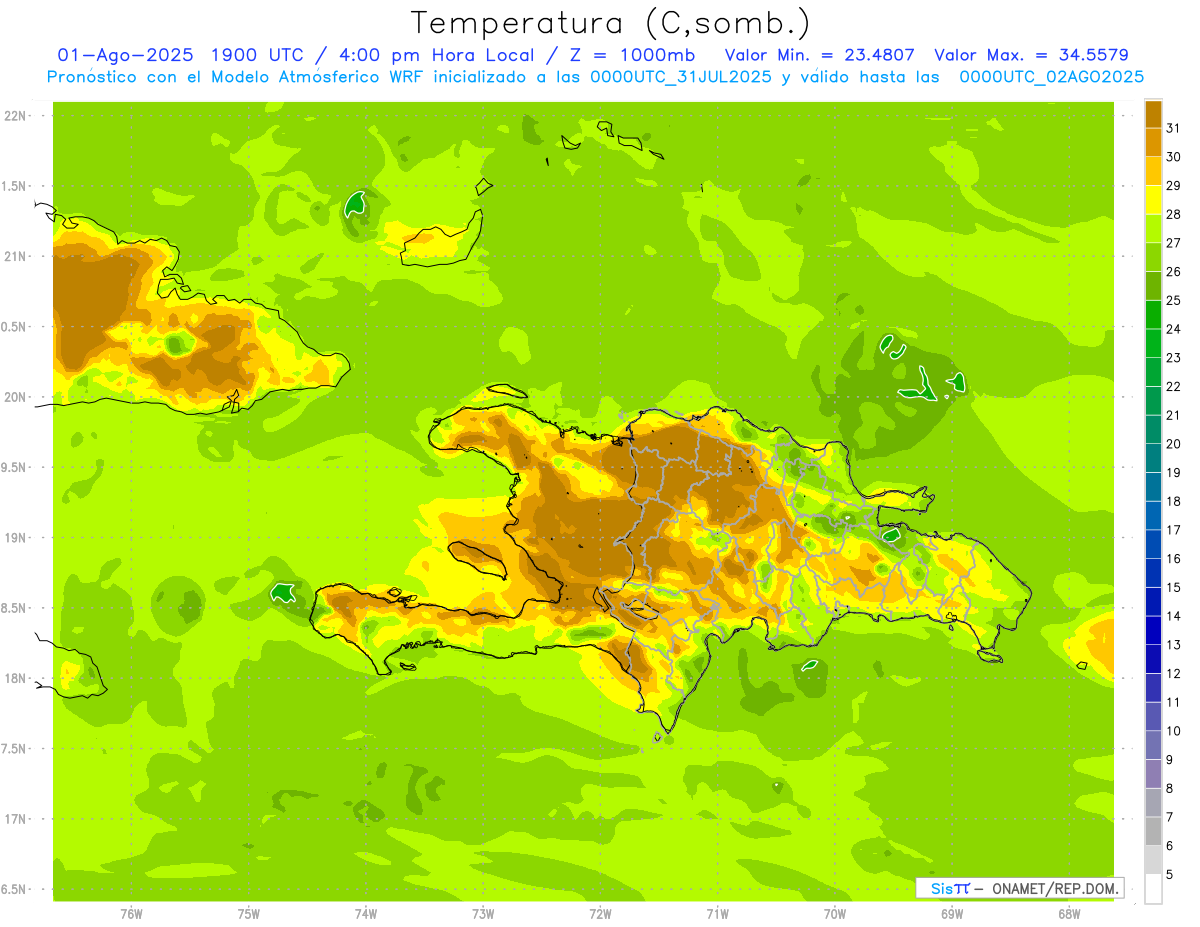
Task: Click the '21N' latitude label
Action: pyautogui.click(x=15, y=257)
